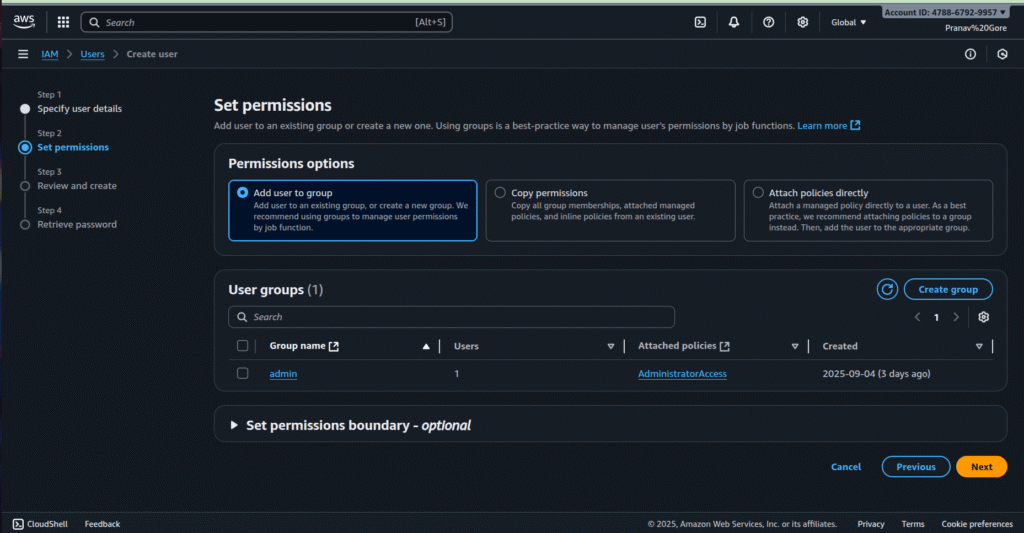Select the Add user to group option
1024x533 pixels.
tap(243, 193)
